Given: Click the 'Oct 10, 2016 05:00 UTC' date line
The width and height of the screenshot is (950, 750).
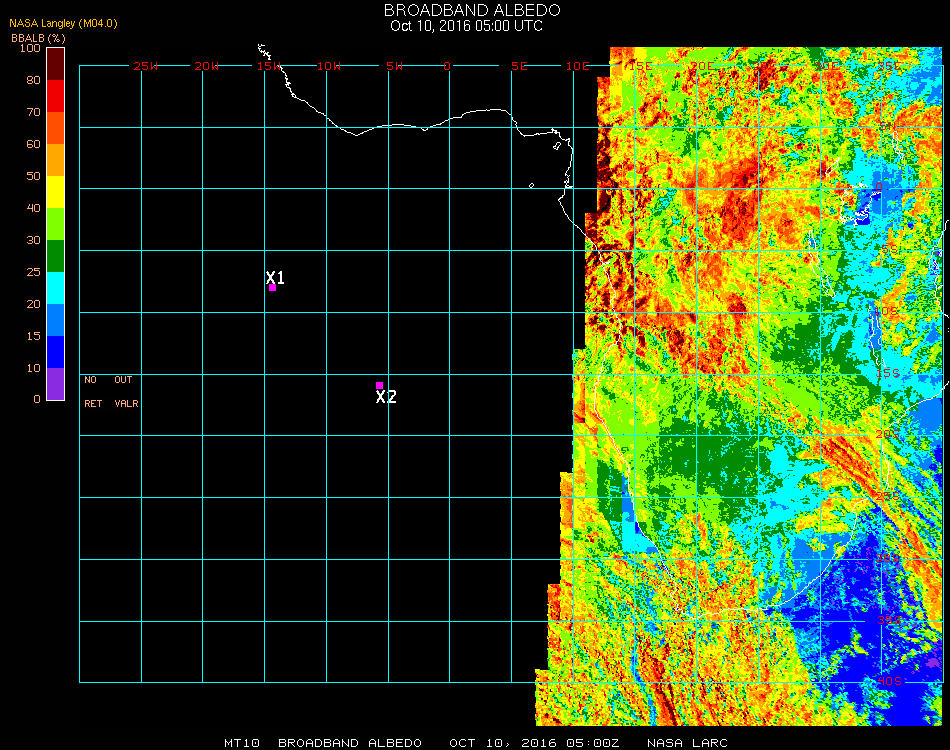Looking at the screenshot, I should (467, 26).
